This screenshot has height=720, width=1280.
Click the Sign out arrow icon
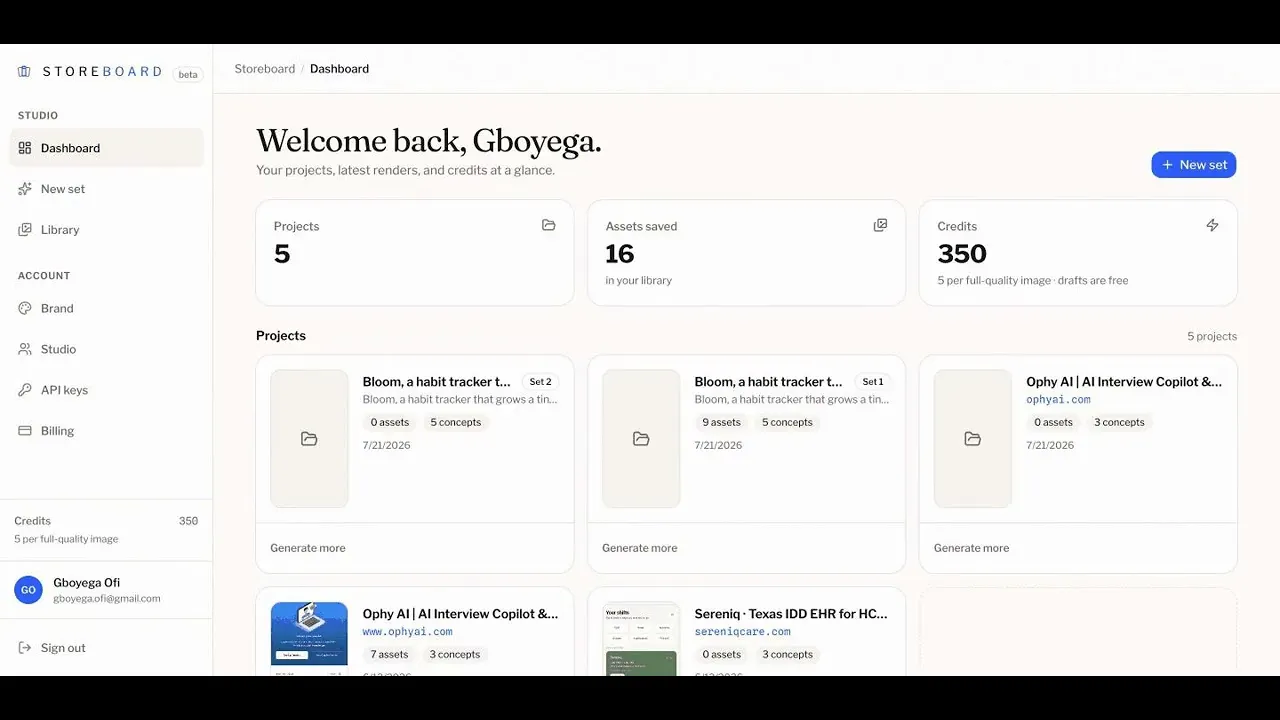[x=25, y=648]
